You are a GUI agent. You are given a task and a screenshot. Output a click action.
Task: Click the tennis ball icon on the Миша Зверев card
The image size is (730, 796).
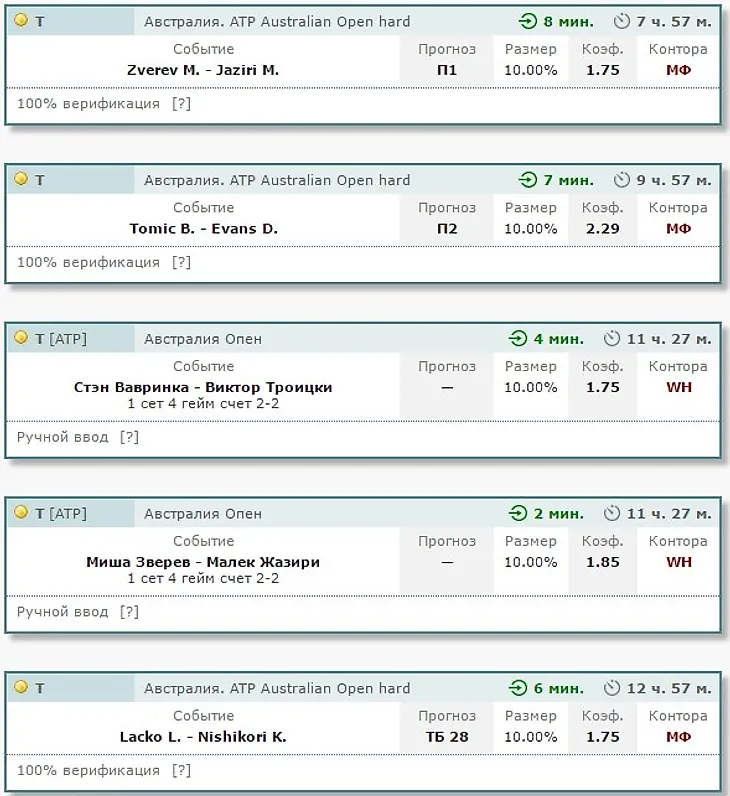pyautogui.click(x=21, y=512)
